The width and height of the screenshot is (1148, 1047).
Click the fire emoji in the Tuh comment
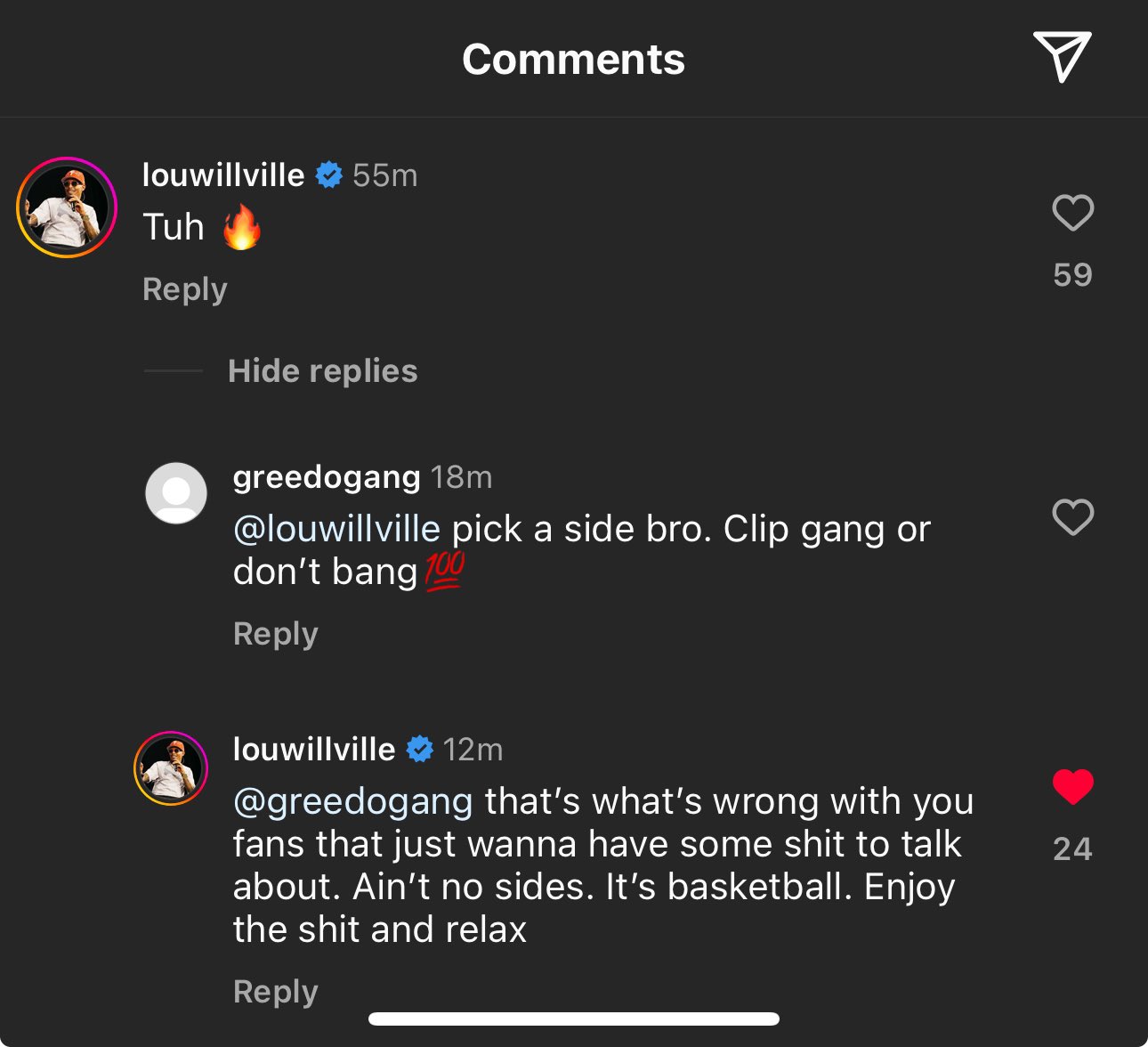(x=242, y=227)
